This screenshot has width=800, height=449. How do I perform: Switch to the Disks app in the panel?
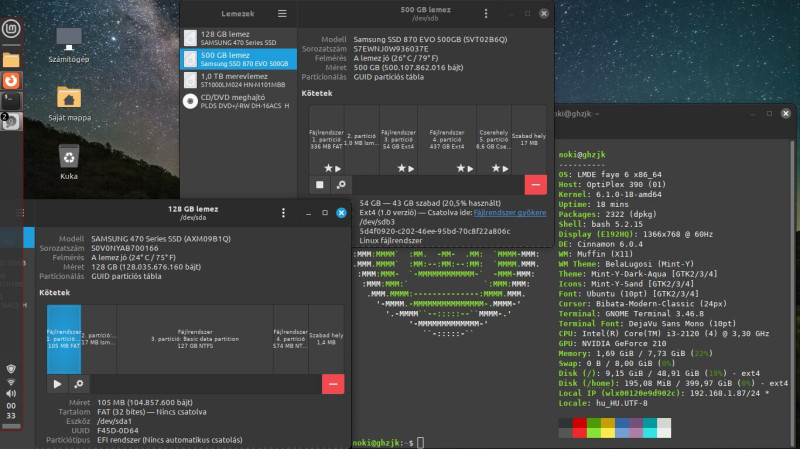tap(12, 121)
